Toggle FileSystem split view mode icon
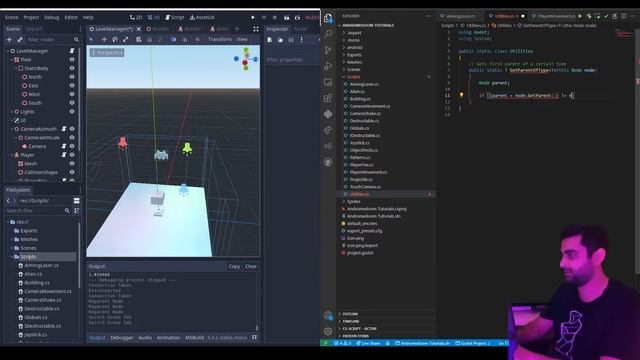Screen dimensions: 640x360 [x=76, y=201]
